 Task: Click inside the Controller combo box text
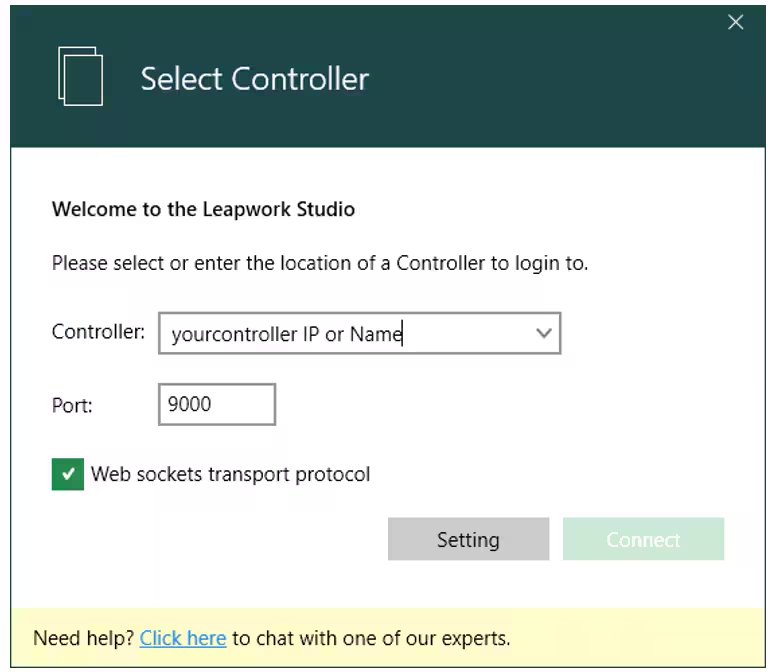point(340,334)
